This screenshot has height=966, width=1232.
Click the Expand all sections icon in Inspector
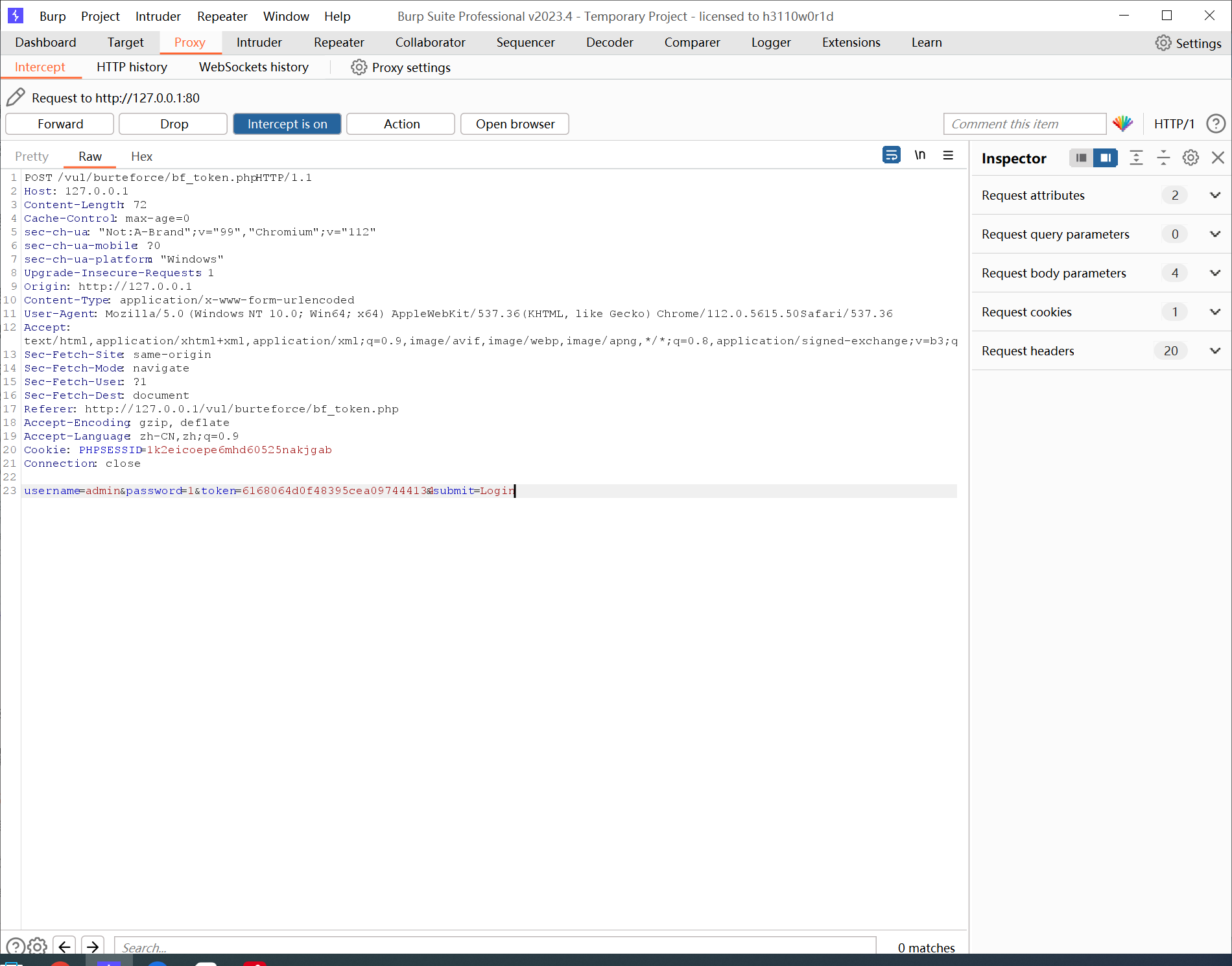click(x=1136, y=158)
